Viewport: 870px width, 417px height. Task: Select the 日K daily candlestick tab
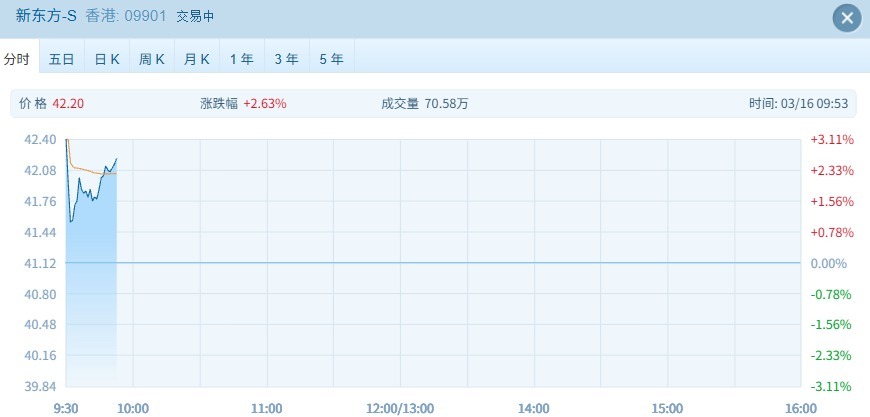107,59
